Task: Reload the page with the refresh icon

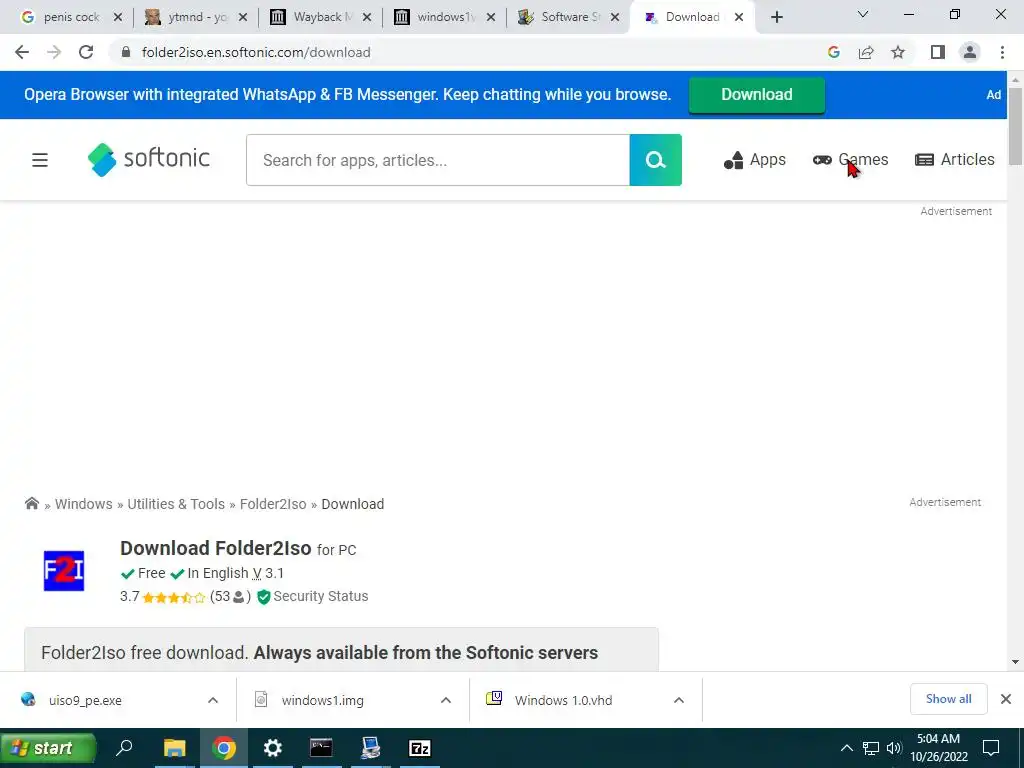Action: coord(86,52)
